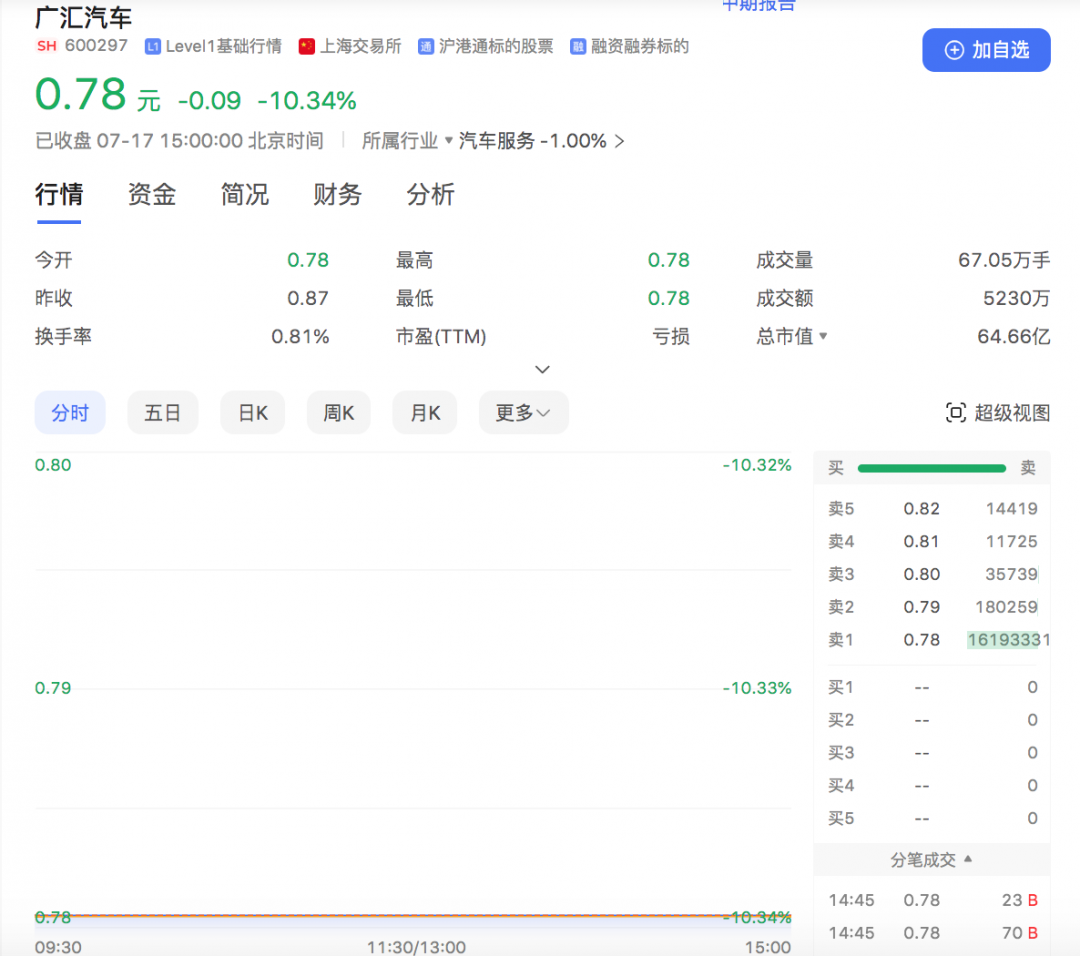Switch to the 资金 tab

pyautogui.click(x=152, y=194)
